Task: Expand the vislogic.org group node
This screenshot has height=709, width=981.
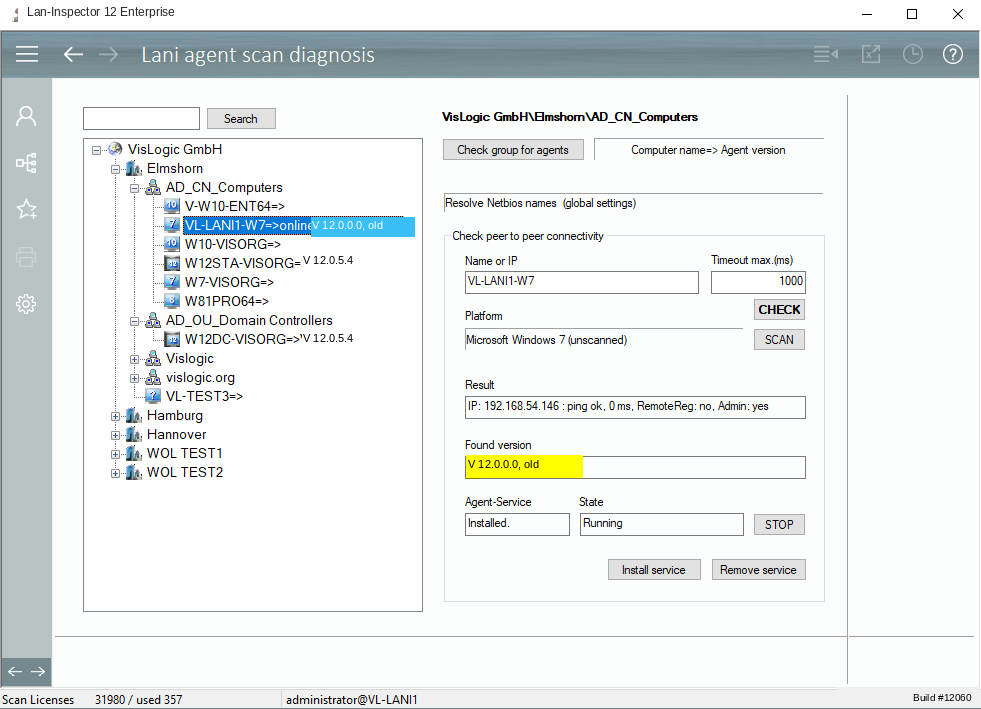Action: (x=135, y=379)
